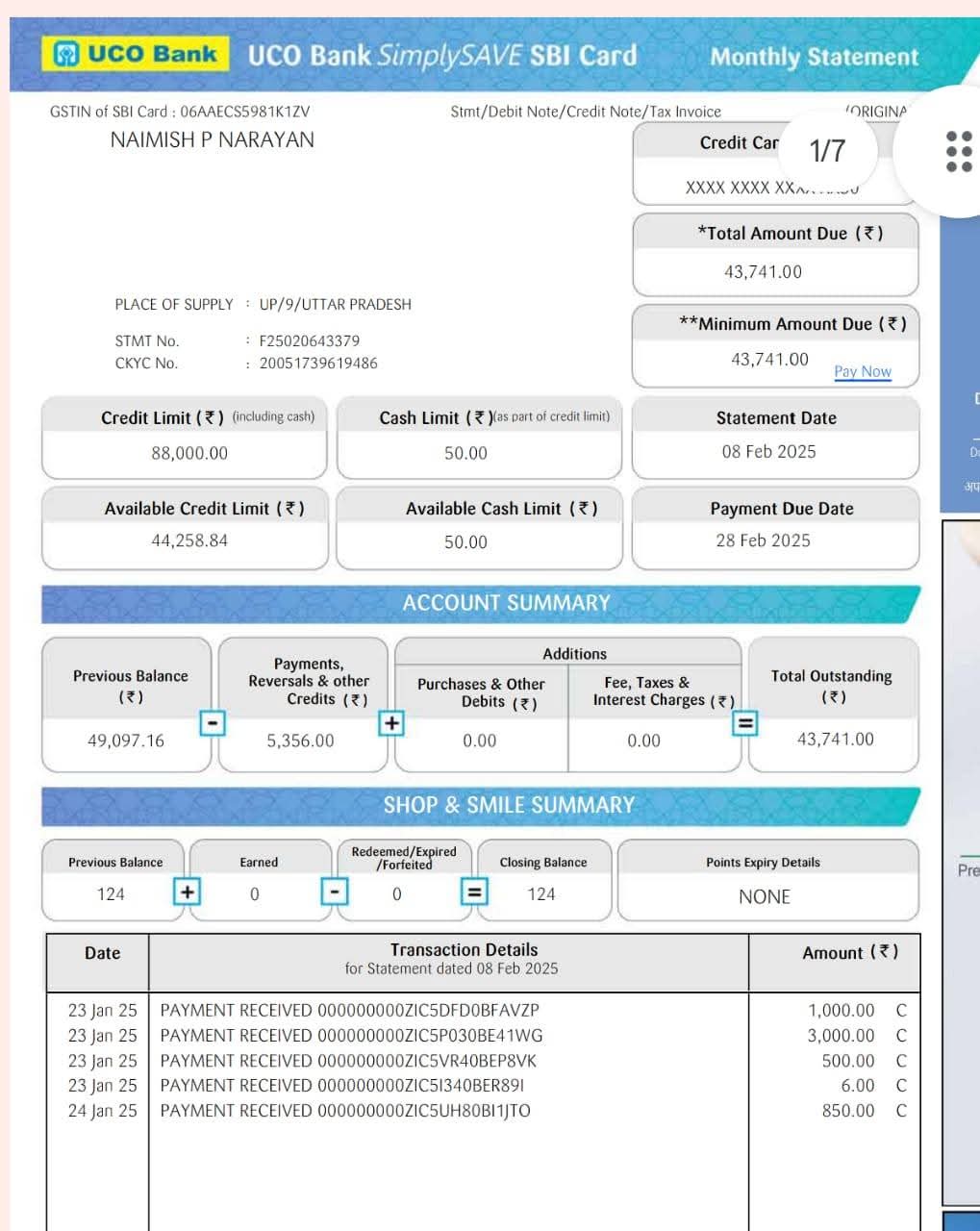Click the Amount column header in transactions
The width and height of the screenshot is (980, 1231).
(x=850, y=953)
